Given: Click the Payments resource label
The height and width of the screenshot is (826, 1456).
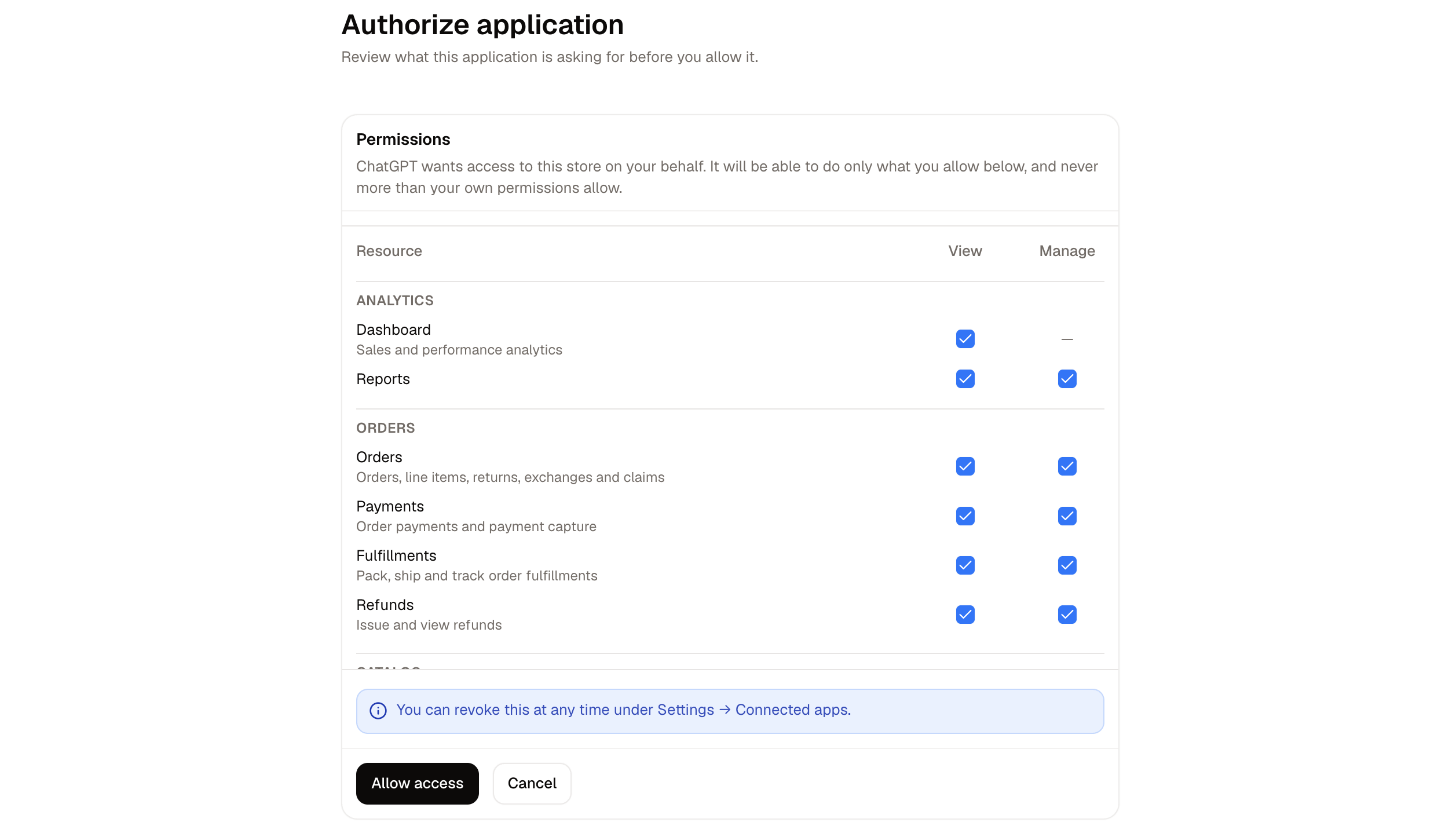Looking at the screenshot, I should point(390,506).
